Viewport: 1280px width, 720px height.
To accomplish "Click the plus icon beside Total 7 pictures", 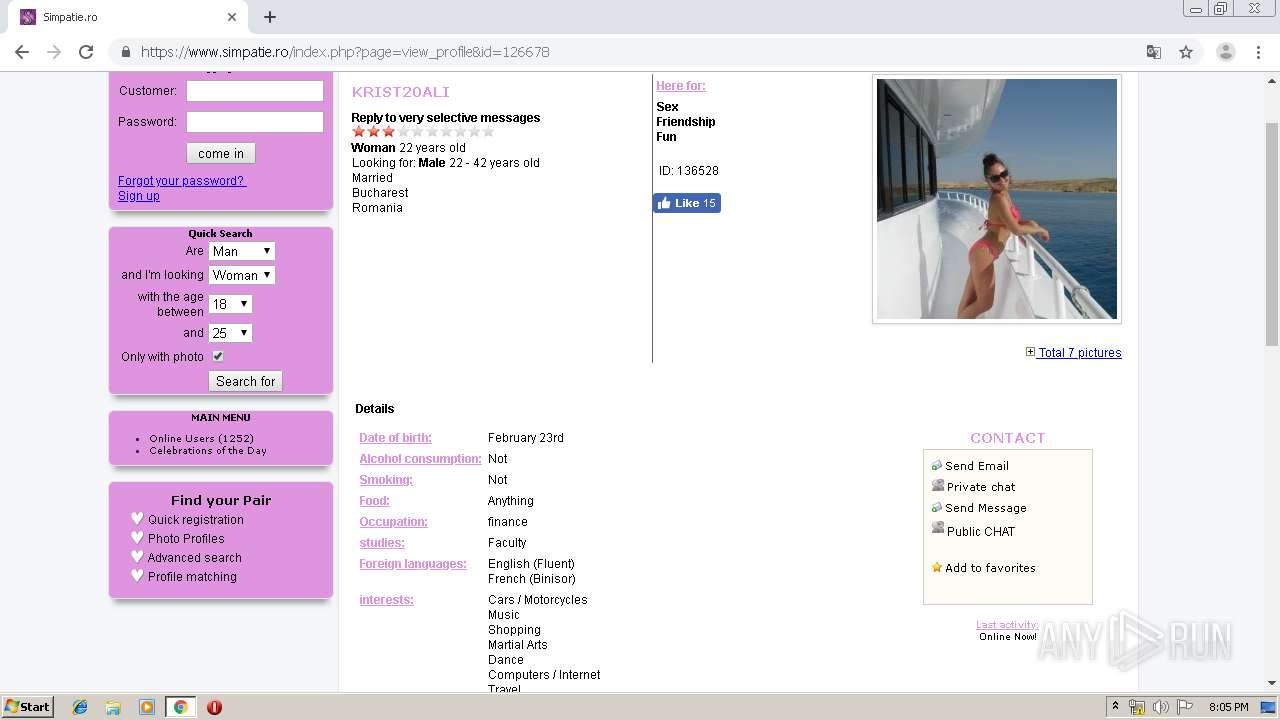I will (x=1031, y=352).
